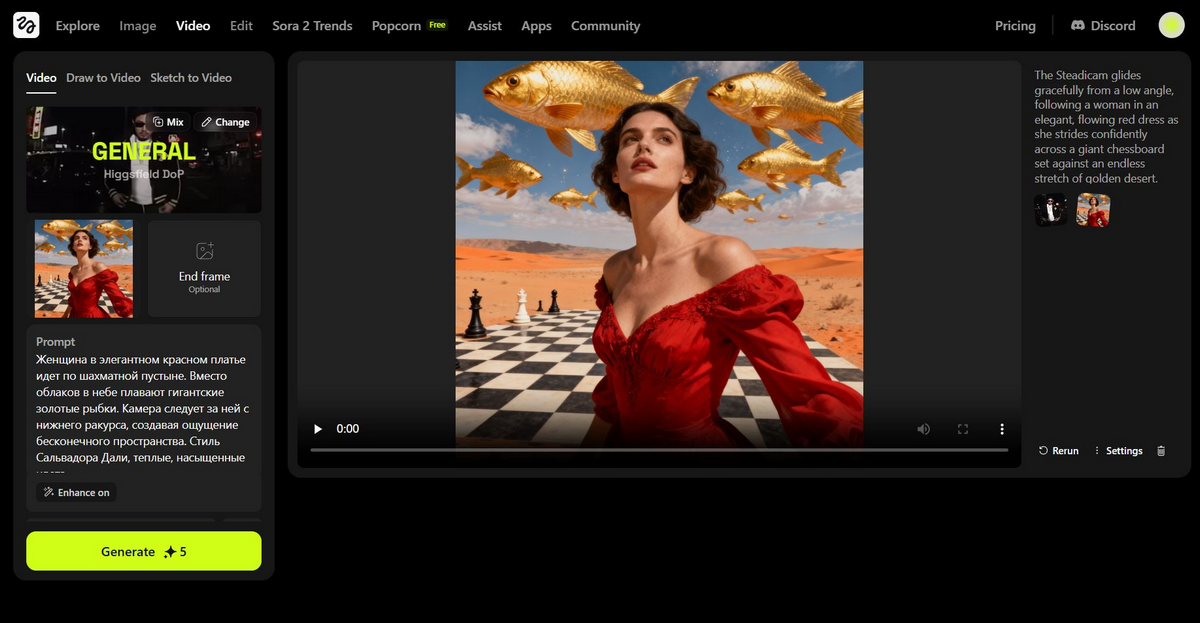Open the video in fullscreen
1200x623 pixels.
click(963, 429)
